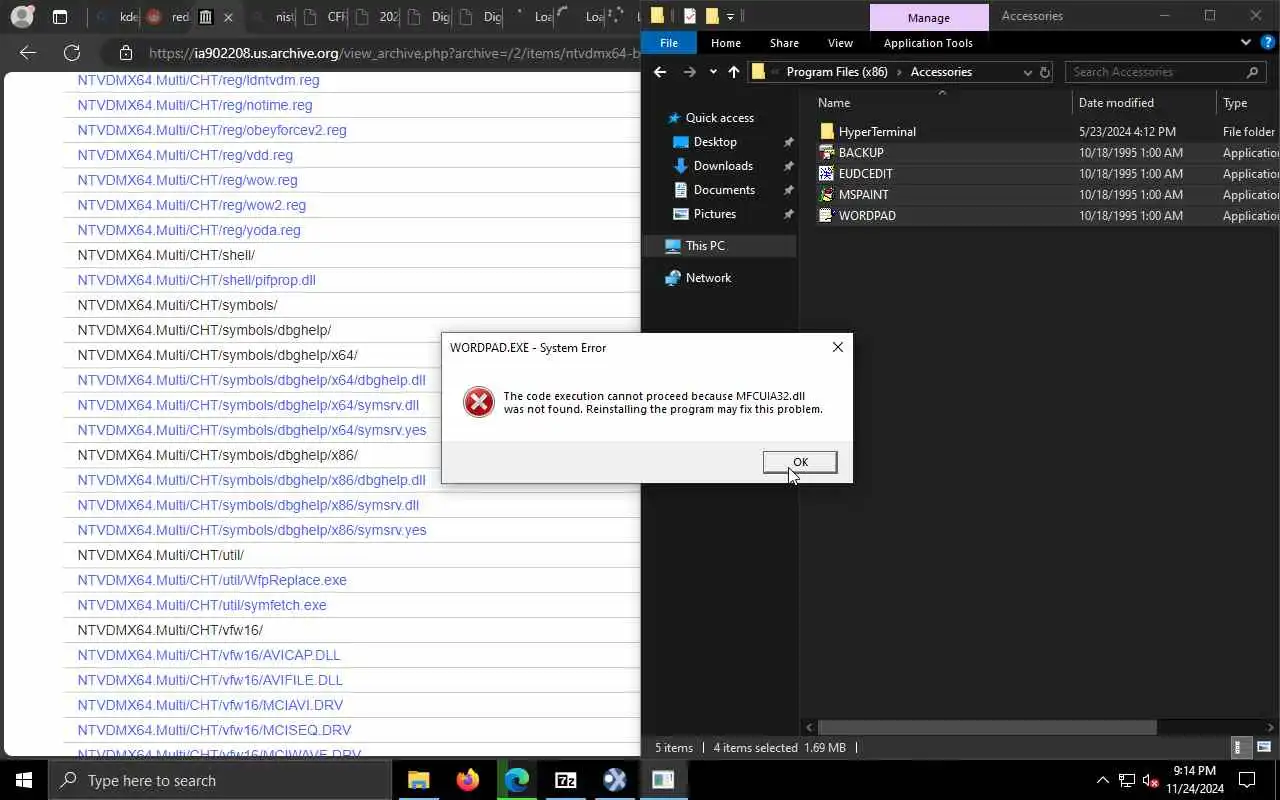The image size is (1280, 800).
Task: Open 7-Zip from the taskbar
Action: point(566,780)
